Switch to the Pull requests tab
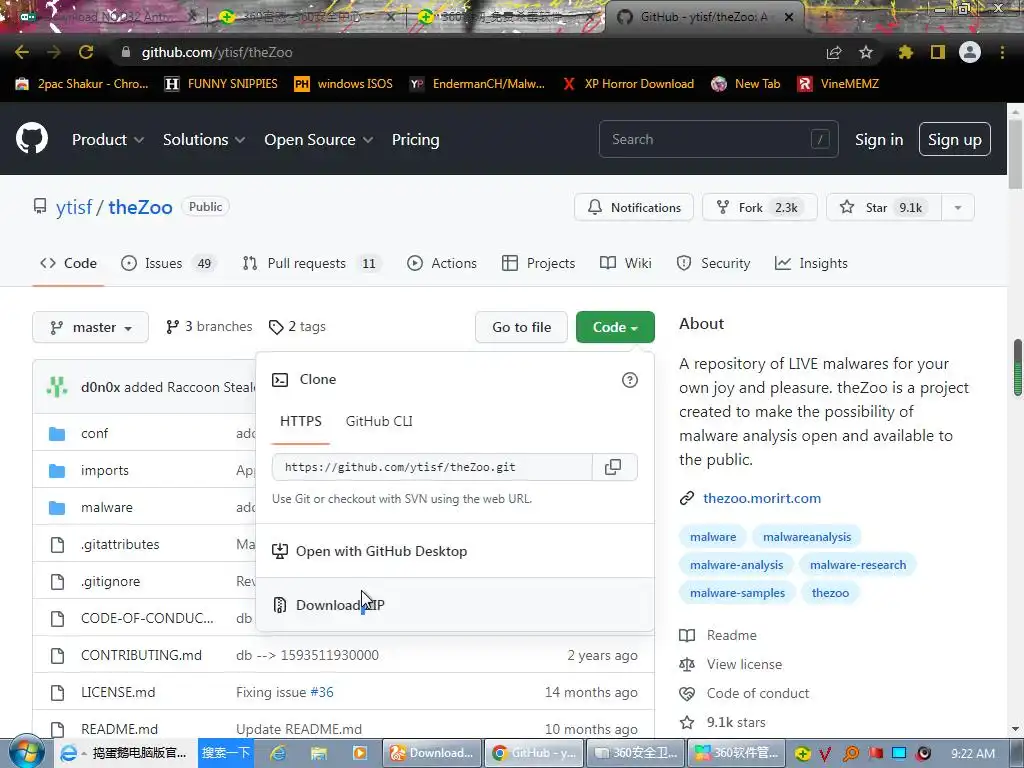This screenshot has width=1024, height=768. tap(312, 263)
